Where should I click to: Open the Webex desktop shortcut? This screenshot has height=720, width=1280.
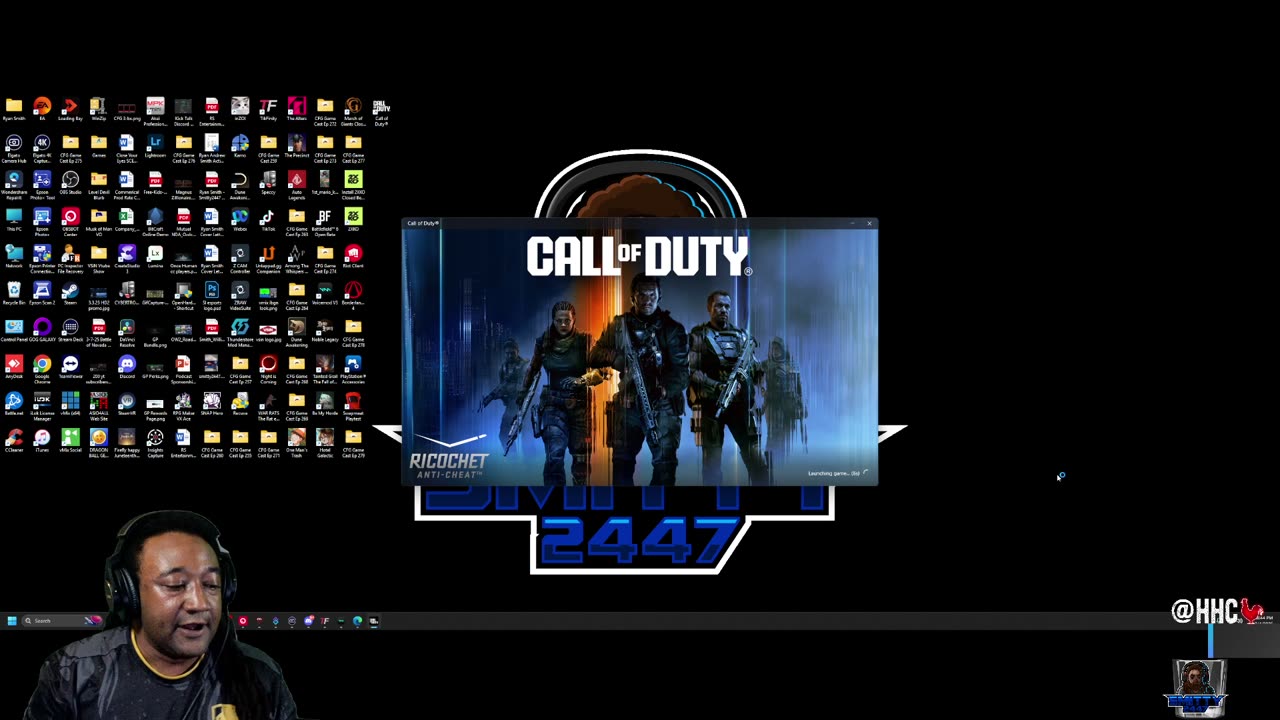pyautogui.click(x=240, y=220)
